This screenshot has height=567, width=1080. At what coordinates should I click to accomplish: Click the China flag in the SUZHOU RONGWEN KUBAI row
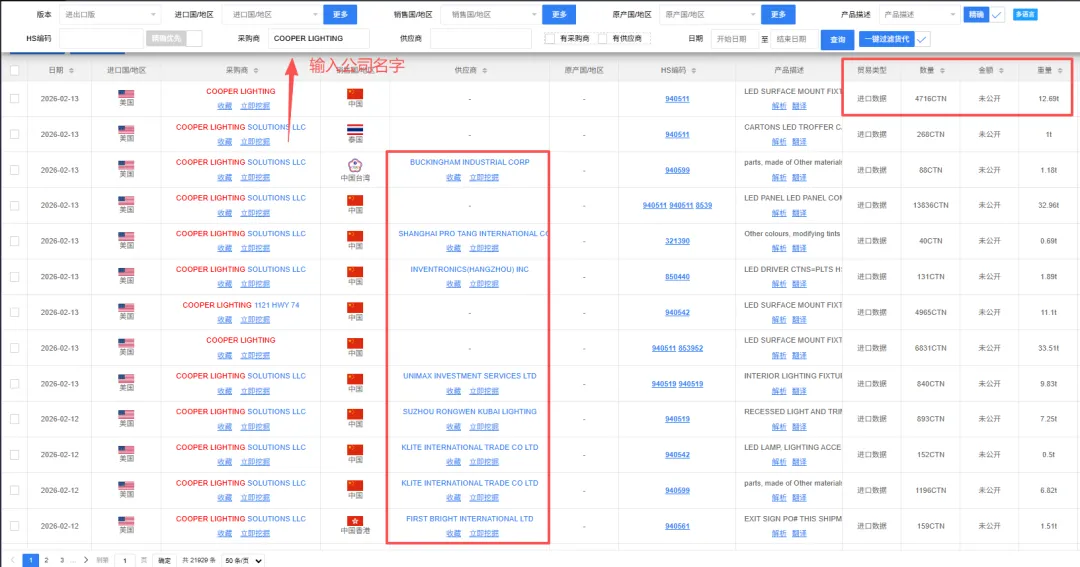pos(355,414)
